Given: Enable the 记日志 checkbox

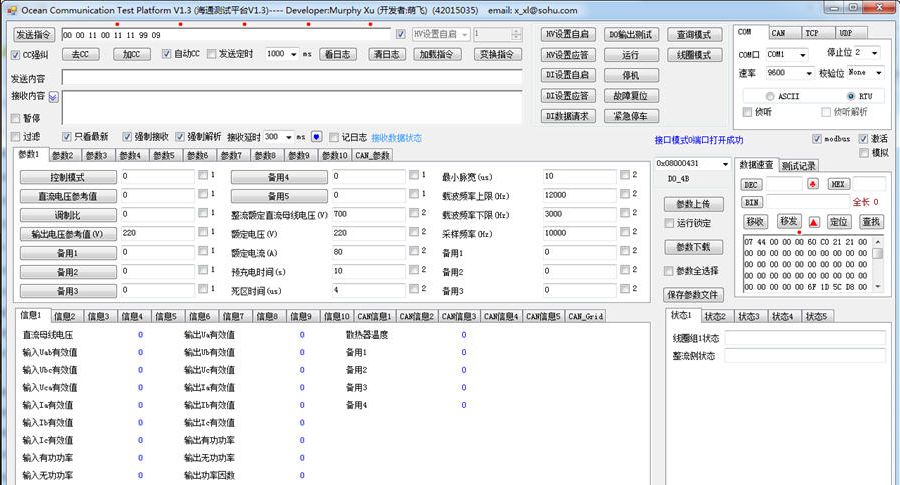Looking at the screenshot, I should pyautogui.click(x=333, y=137).
